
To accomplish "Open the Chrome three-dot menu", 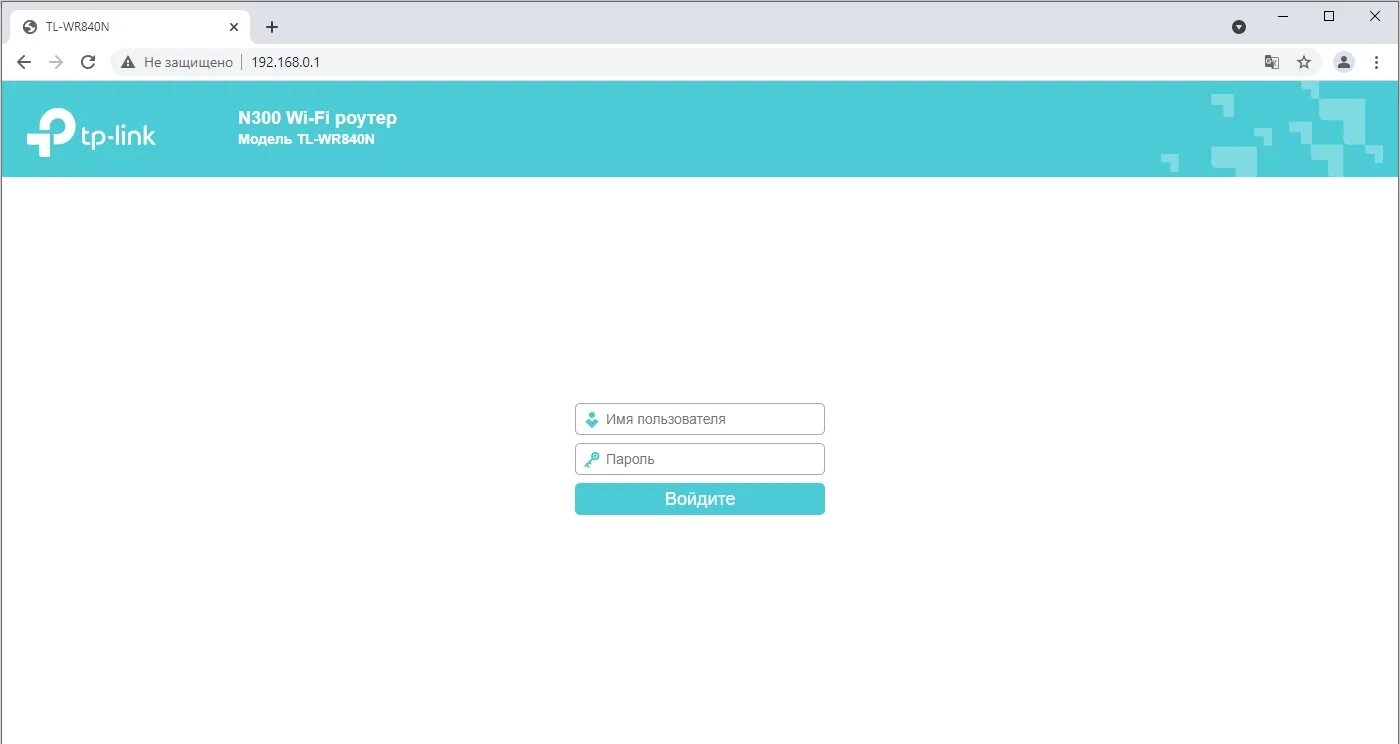I will [1376, 62].
